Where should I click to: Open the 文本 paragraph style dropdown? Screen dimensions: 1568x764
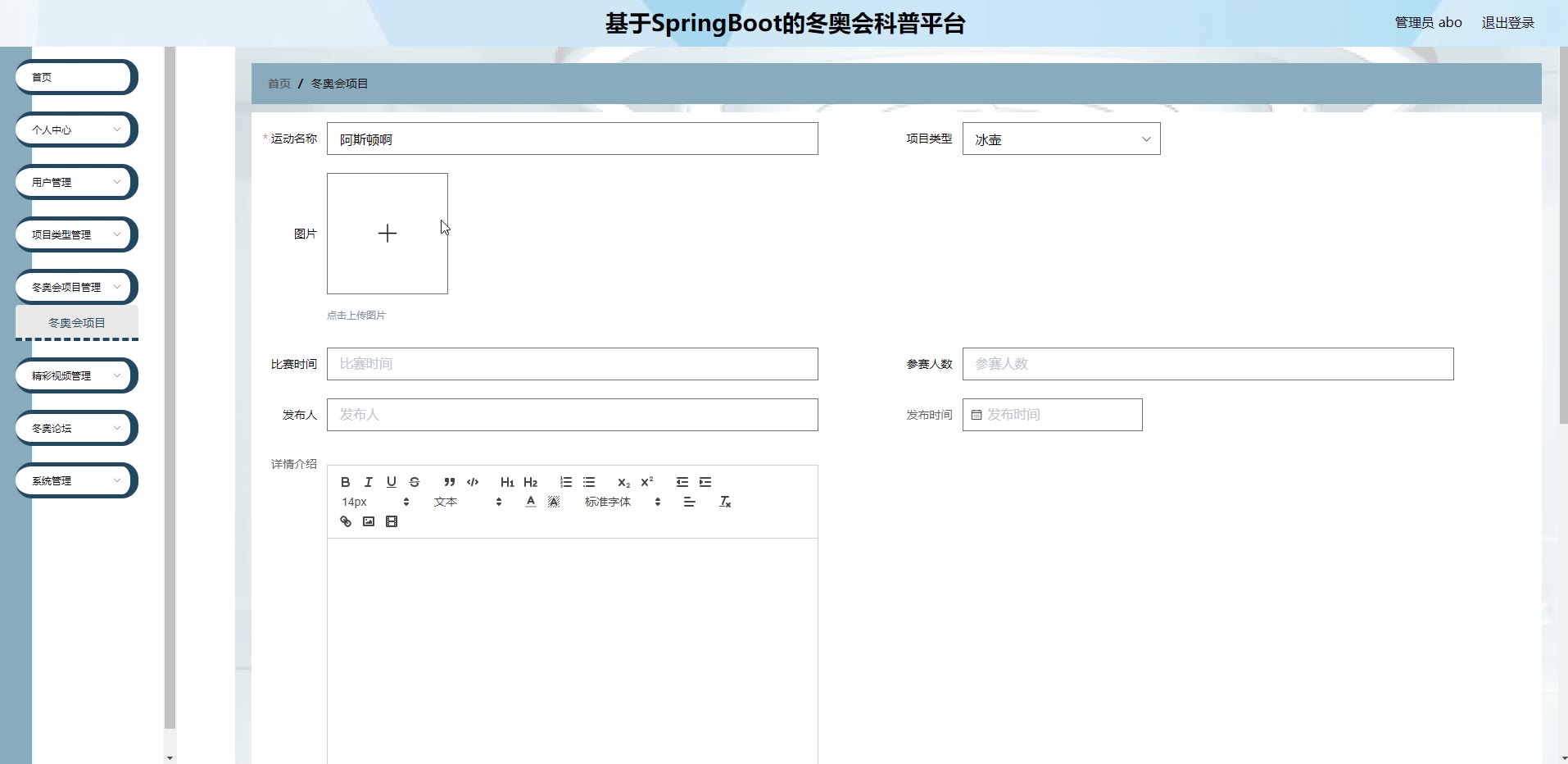point(468,502)
